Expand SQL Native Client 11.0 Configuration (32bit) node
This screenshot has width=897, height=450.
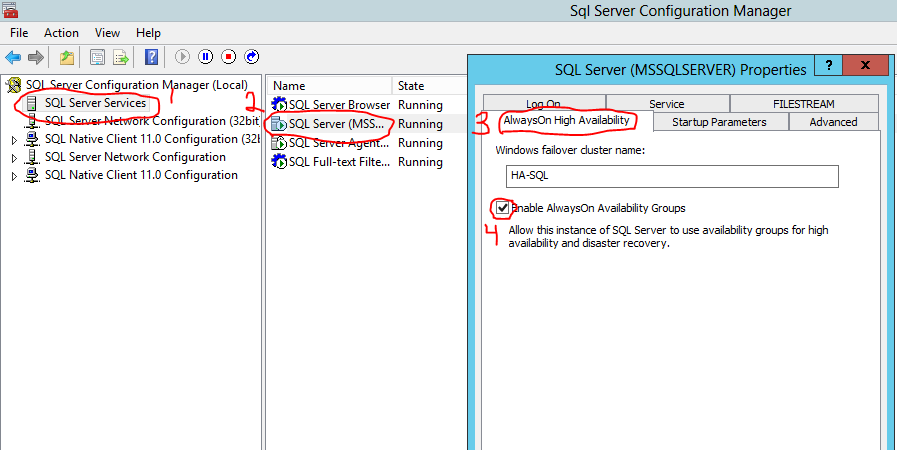(15, 140)
